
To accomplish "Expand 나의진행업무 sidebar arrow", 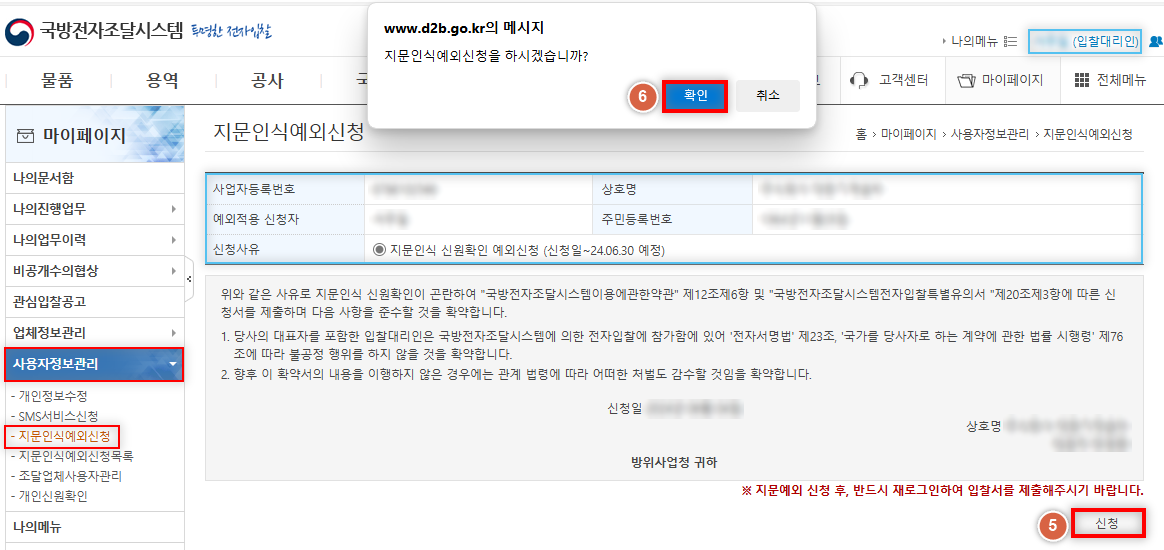I will tap(173, 209).
